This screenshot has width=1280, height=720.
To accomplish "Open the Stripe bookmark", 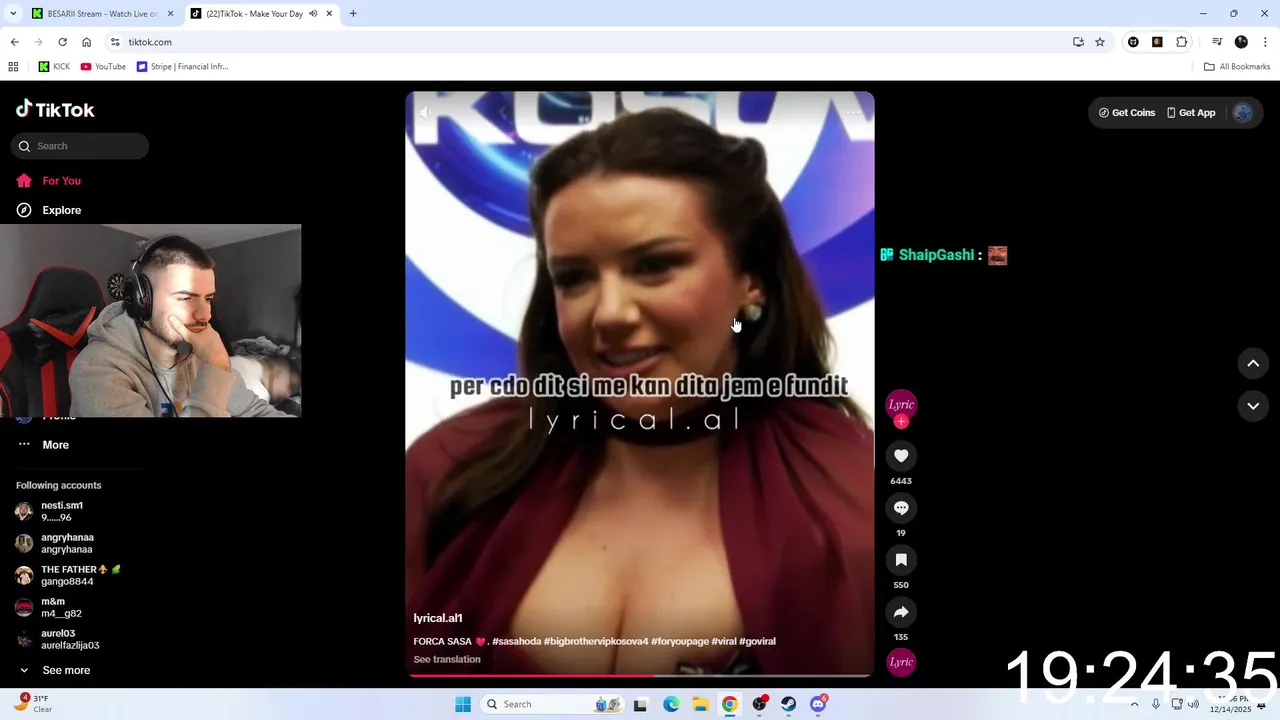I will click(x=183, y=67).
